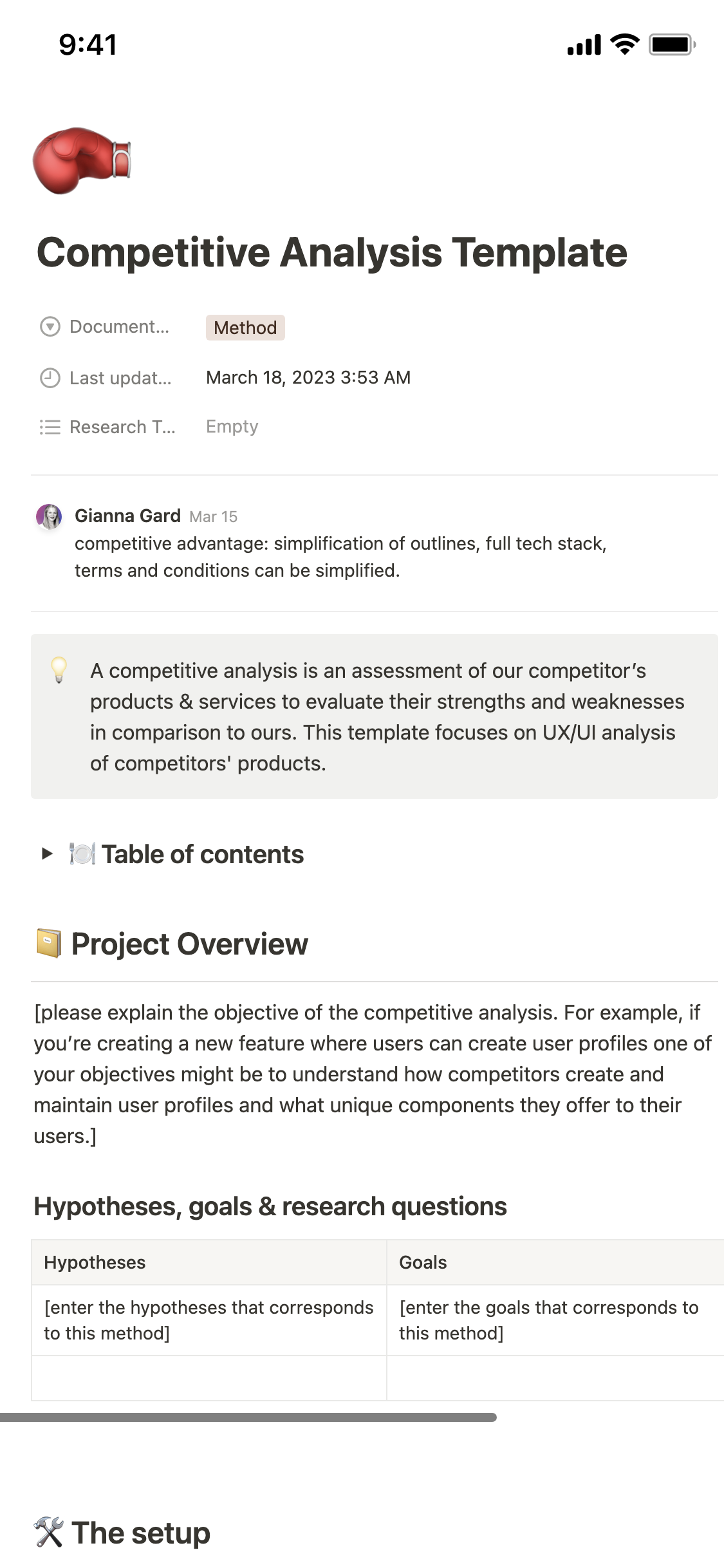
Task: Tap the goals placeholder table cell
Action: click(x=555, y=1320)
